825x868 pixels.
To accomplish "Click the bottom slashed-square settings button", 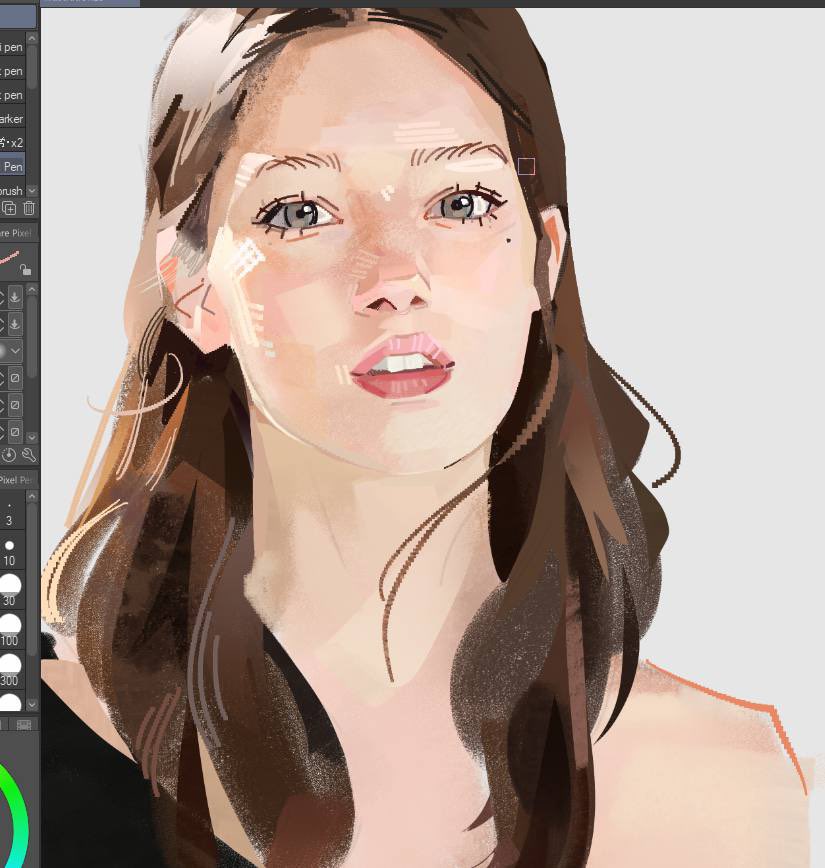I will [15, 431].
